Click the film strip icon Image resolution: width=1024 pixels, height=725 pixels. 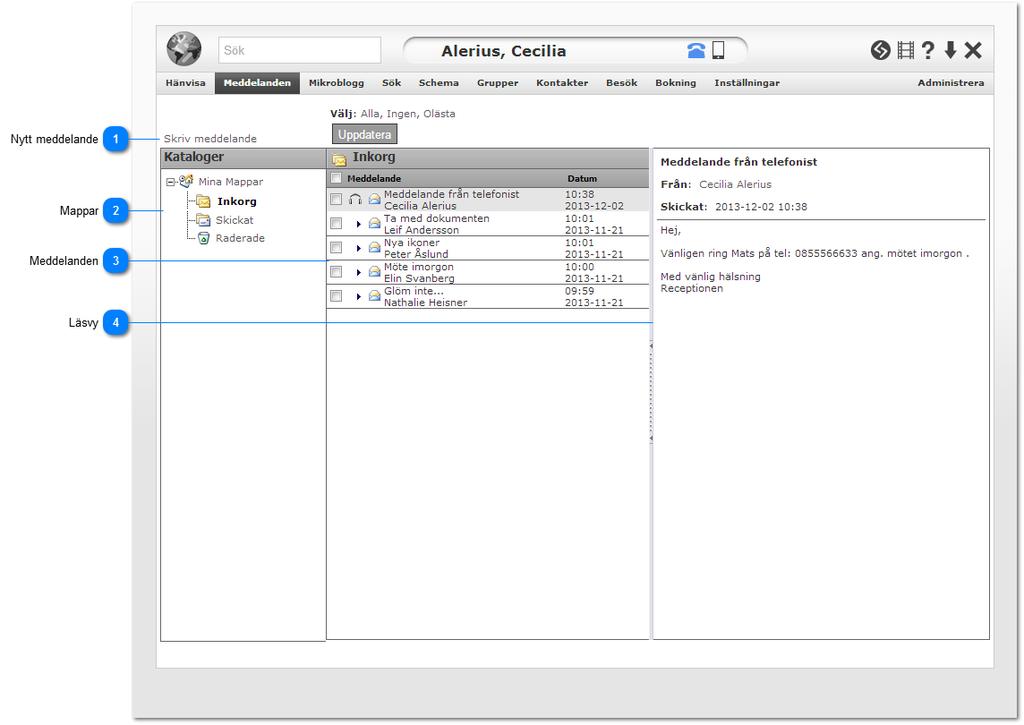click(x=905, y=50)
